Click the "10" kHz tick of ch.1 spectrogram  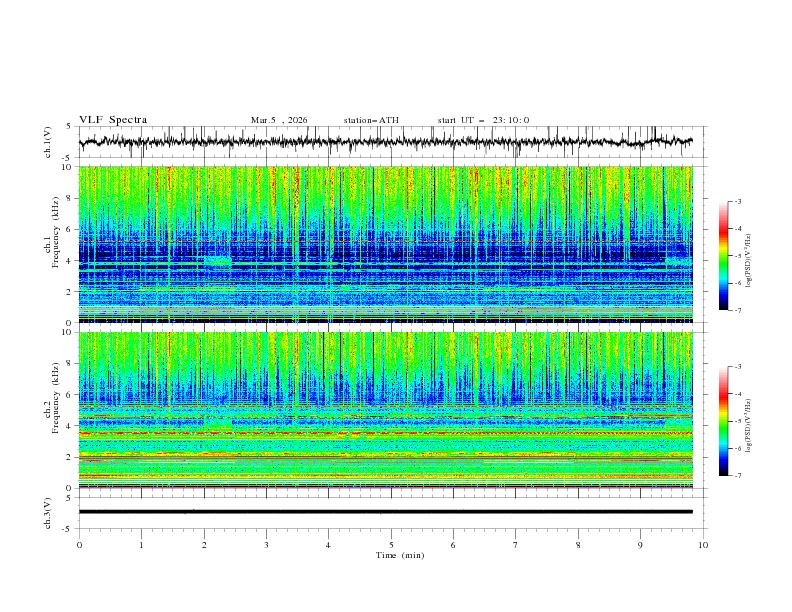68,167
